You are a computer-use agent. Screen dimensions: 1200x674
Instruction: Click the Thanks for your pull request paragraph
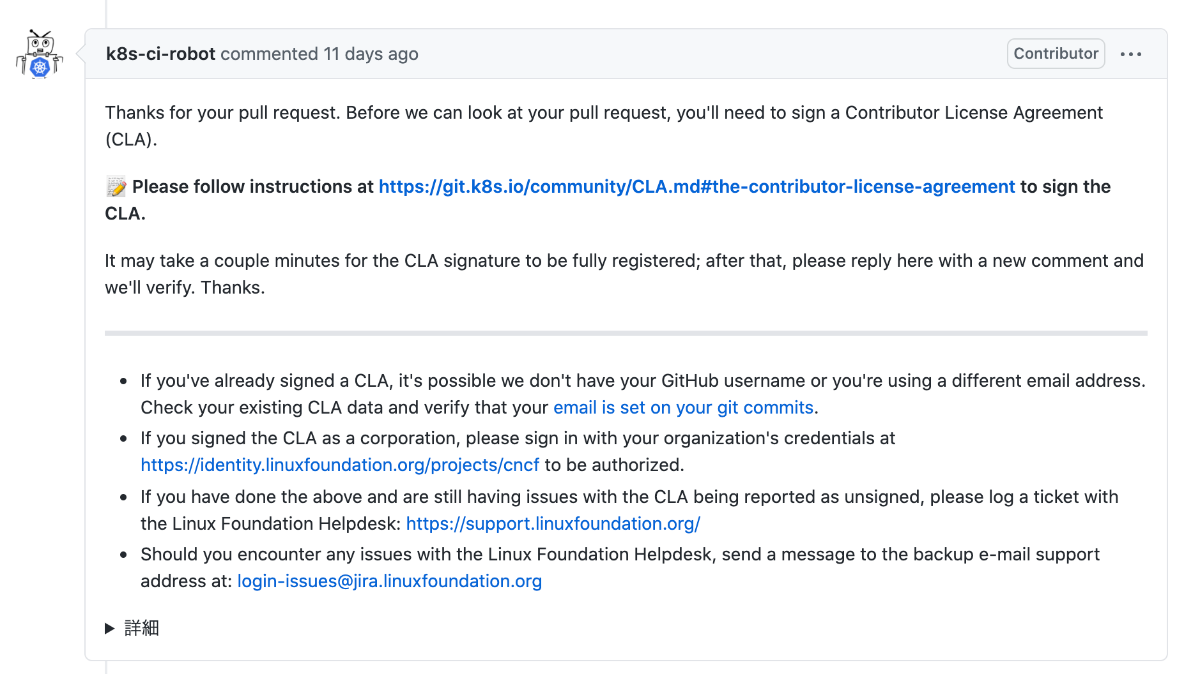click(x=500, y=113)
